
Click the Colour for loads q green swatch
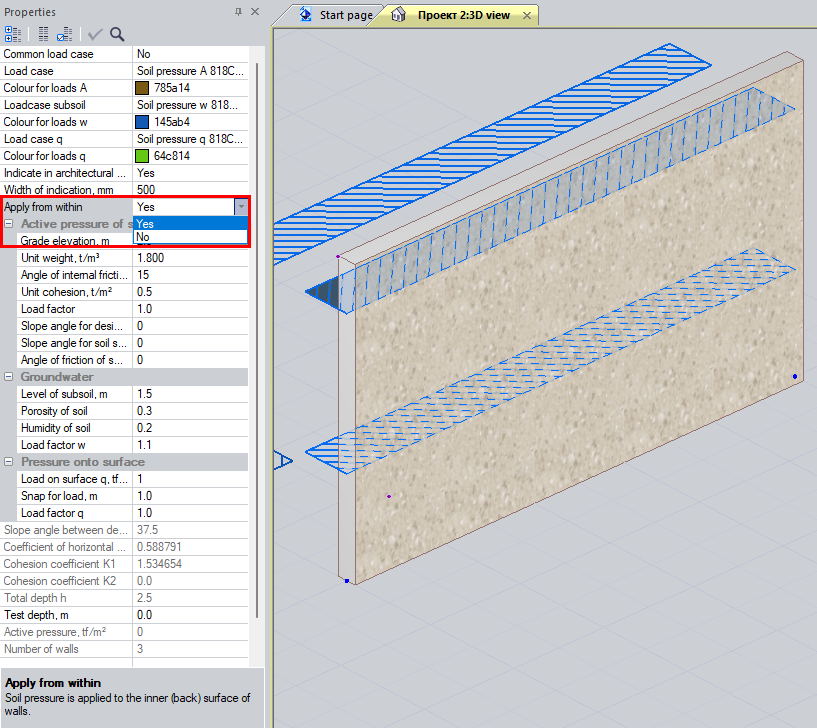[142, 156]
